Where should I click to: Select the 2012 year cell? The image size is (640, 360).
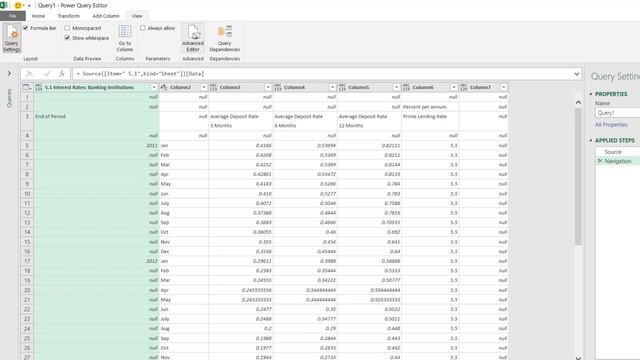tap(96, 261)
